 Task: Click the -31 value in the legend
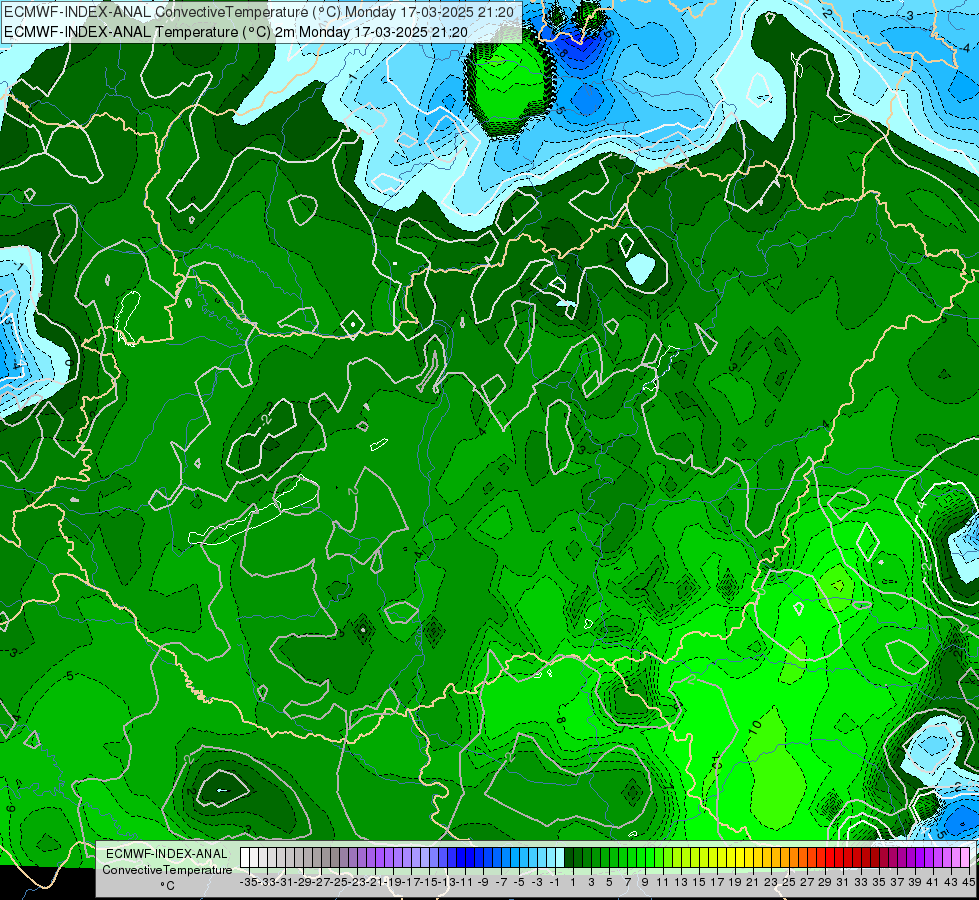[285, 882]
